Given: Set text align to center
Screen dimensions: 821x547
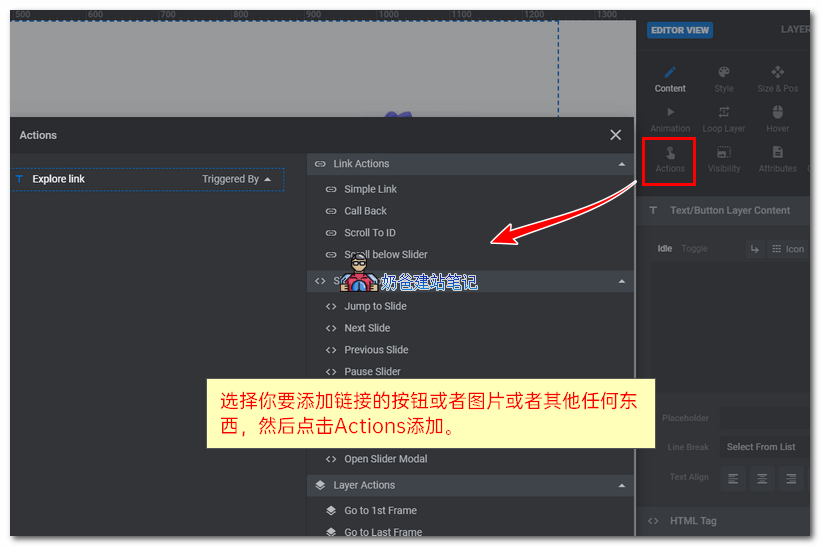Looking at the screenshot, I should (762, 478).
